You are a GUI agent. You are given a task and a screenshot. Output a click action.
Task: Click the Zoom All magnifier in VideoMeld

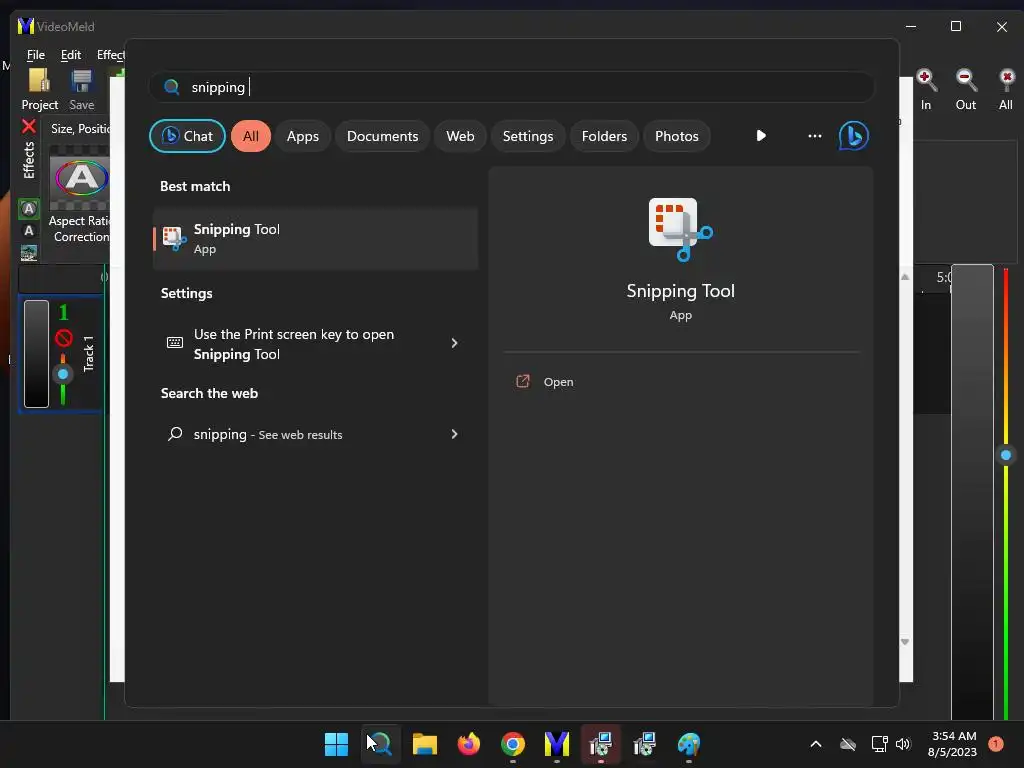[x=1006, y=80]
